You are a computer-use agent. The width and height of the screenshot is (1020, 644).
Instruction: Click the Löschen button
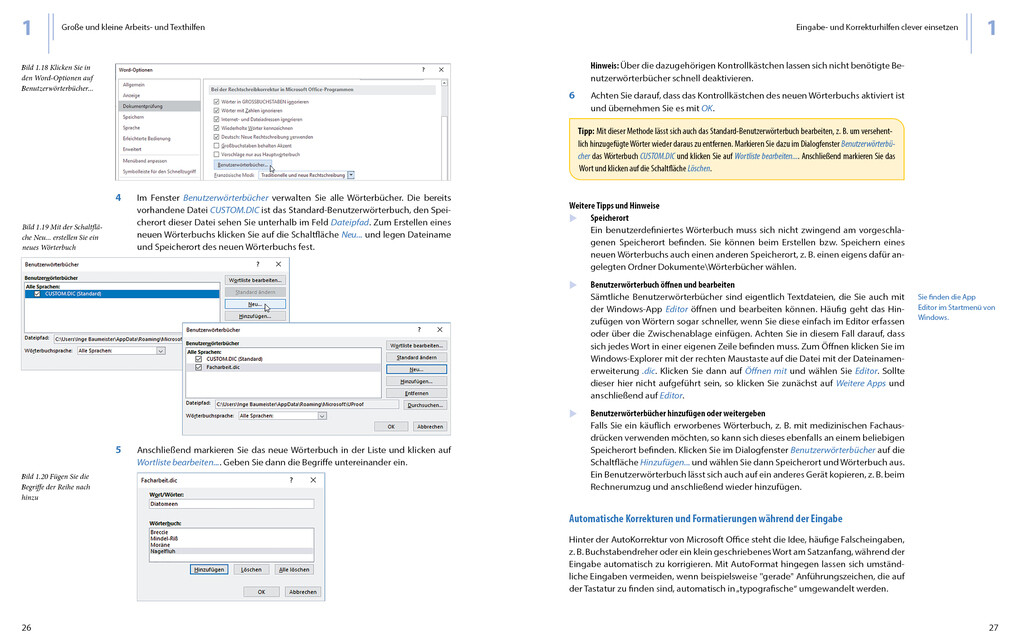click(x=251, y=569)
